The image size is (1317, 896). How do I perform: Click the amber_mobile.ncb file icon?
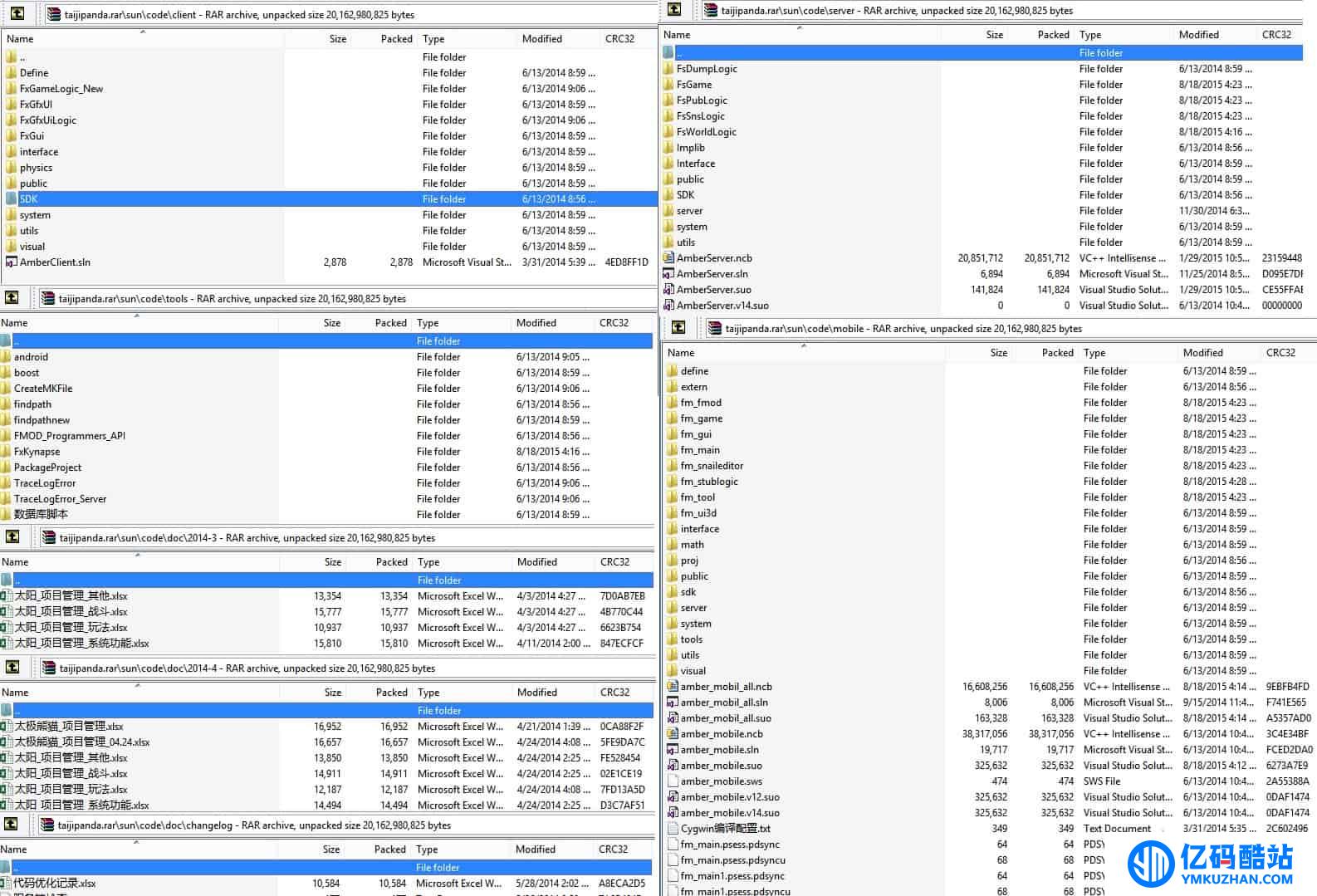(673, 734)
